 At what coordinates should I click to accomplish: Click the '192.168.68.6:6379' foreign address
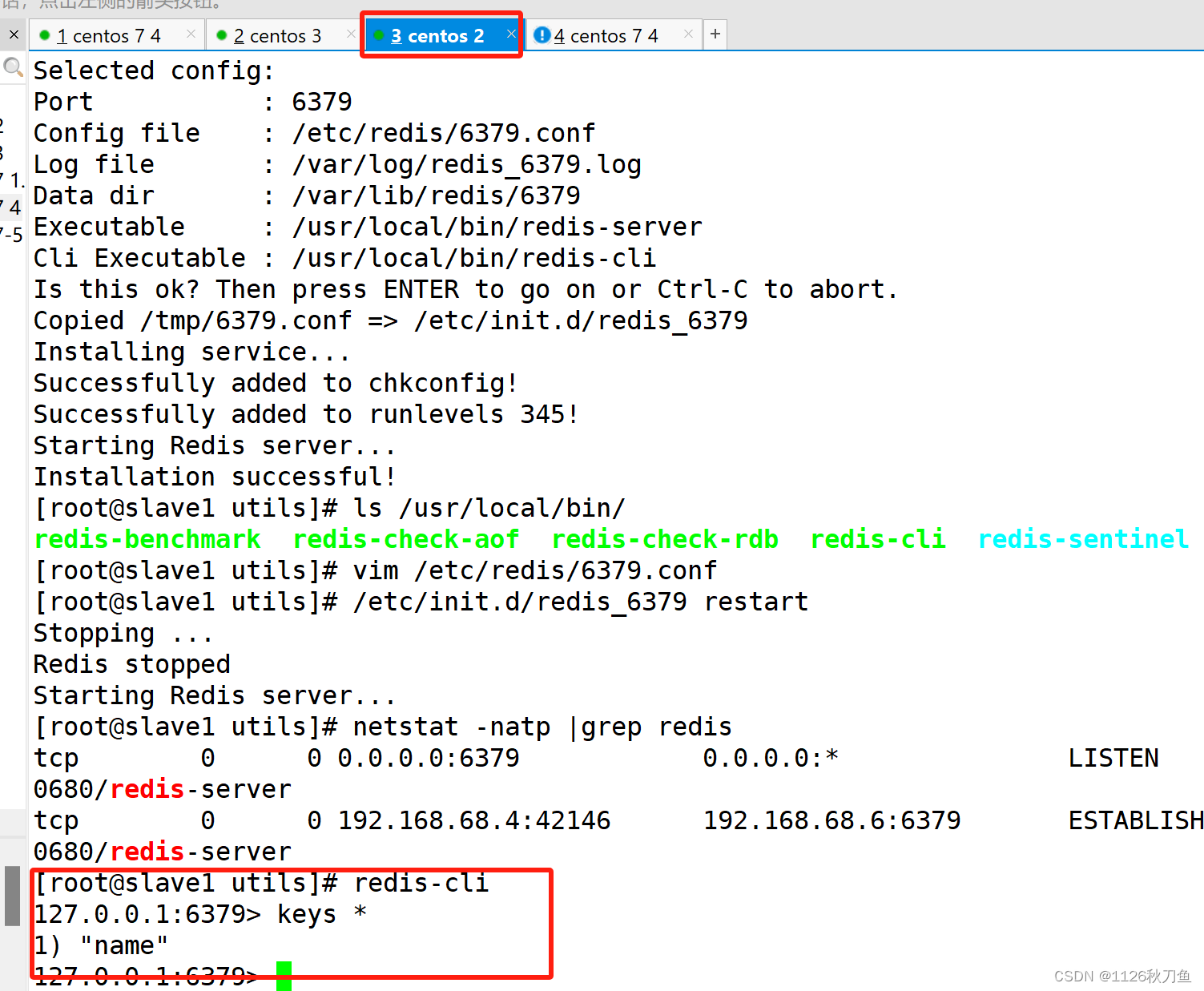(x=832, y=820)
